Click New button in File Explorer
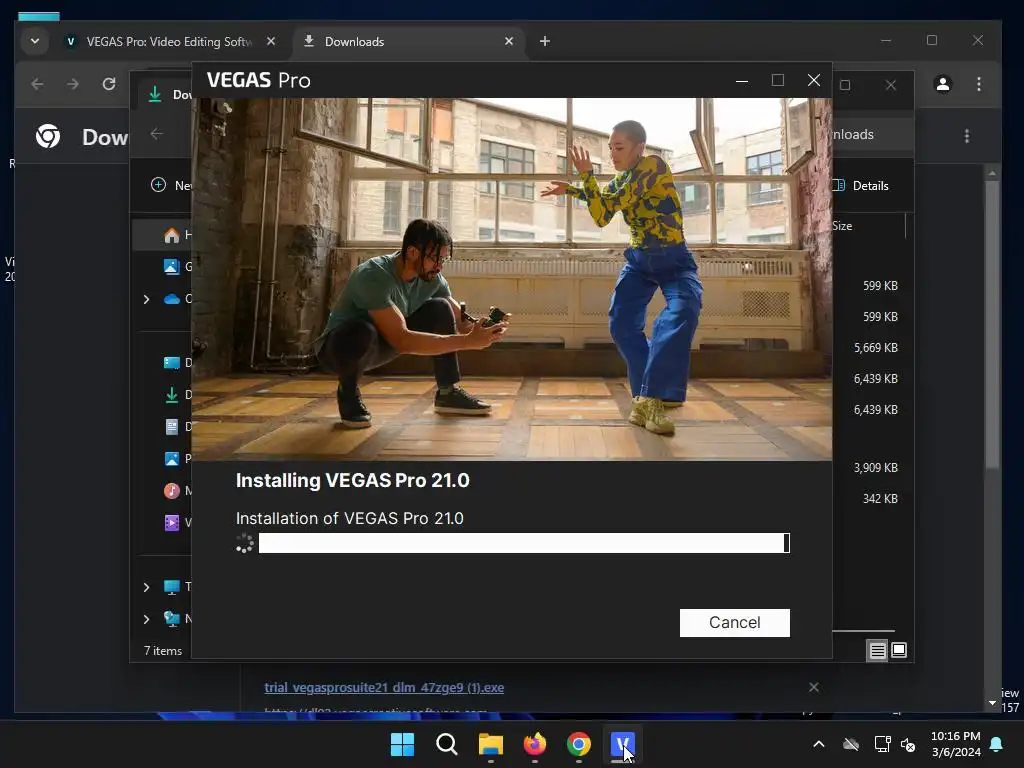The width and height of the screenshot is (1024, 768). pos(170,185)
